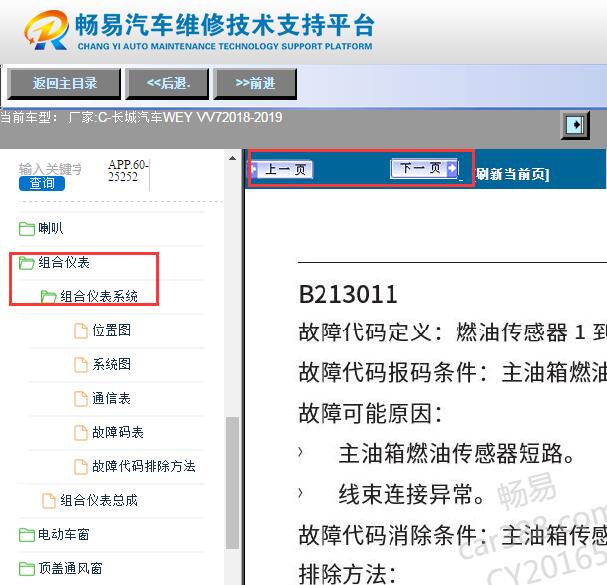The height and width of the screenshot is (585, 607).
Task: Click the sidebar scrollbar thumb
Action: click(x=232, y=483)
